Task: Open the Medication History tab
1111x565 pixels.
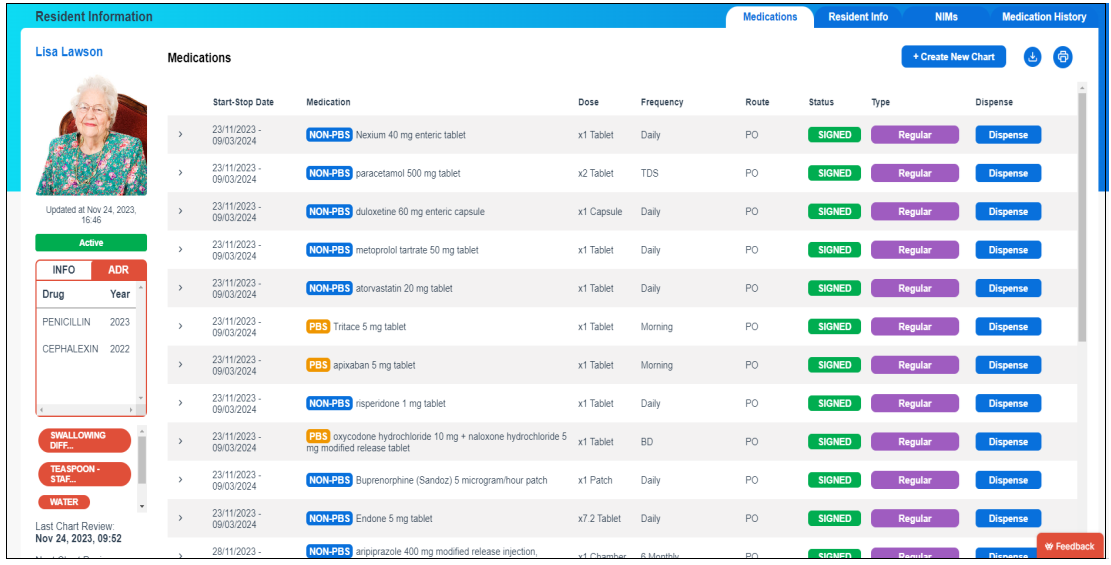Action: (1044, 17)
